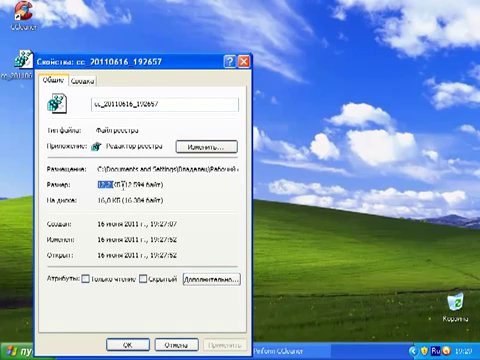Click the Открыт date value
480x360 pixels.
(x=137, y=255)
